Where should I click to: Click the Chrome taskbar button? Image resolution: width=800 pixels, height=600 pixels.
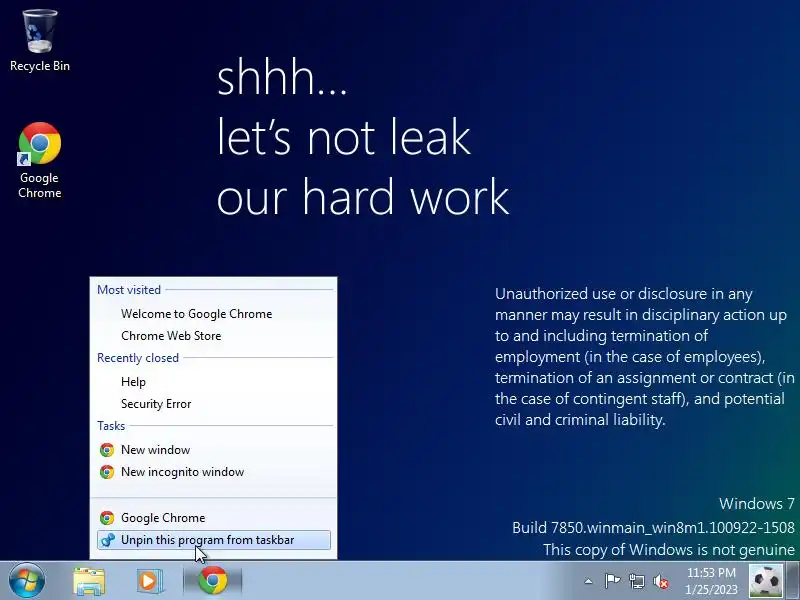pyautogui.click(x=213, y=581)
